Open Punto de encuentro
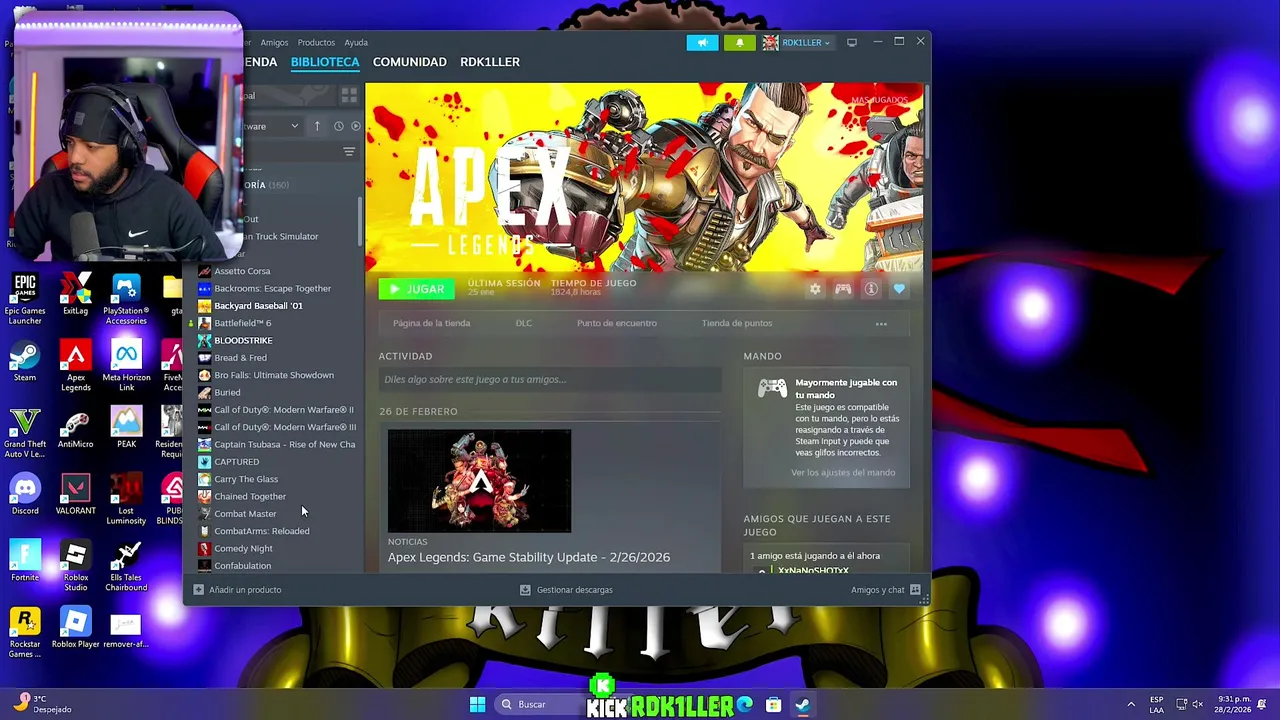Viewport: 1280px width, 720px height. pos(617,323)
